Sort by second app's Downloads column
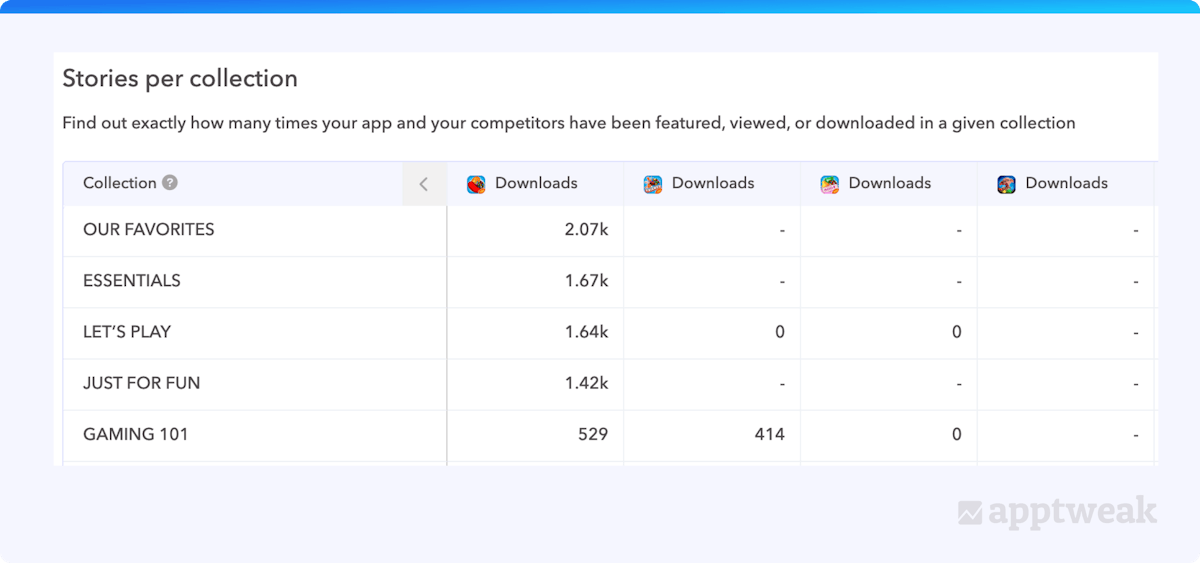The height and width of the screenshot is (563, 1200). point(713,183)
